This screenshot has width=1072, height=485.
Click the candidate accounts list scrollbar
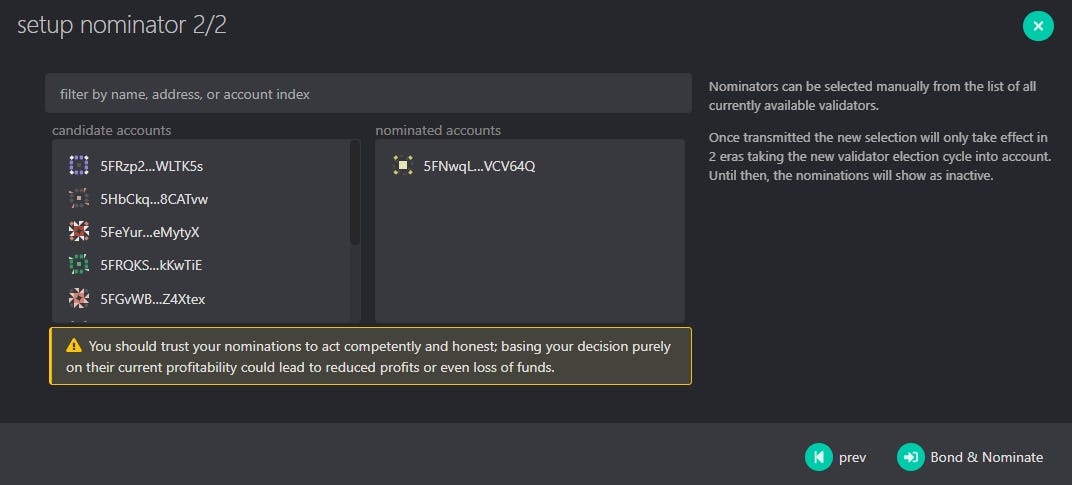tap(354, 192)
